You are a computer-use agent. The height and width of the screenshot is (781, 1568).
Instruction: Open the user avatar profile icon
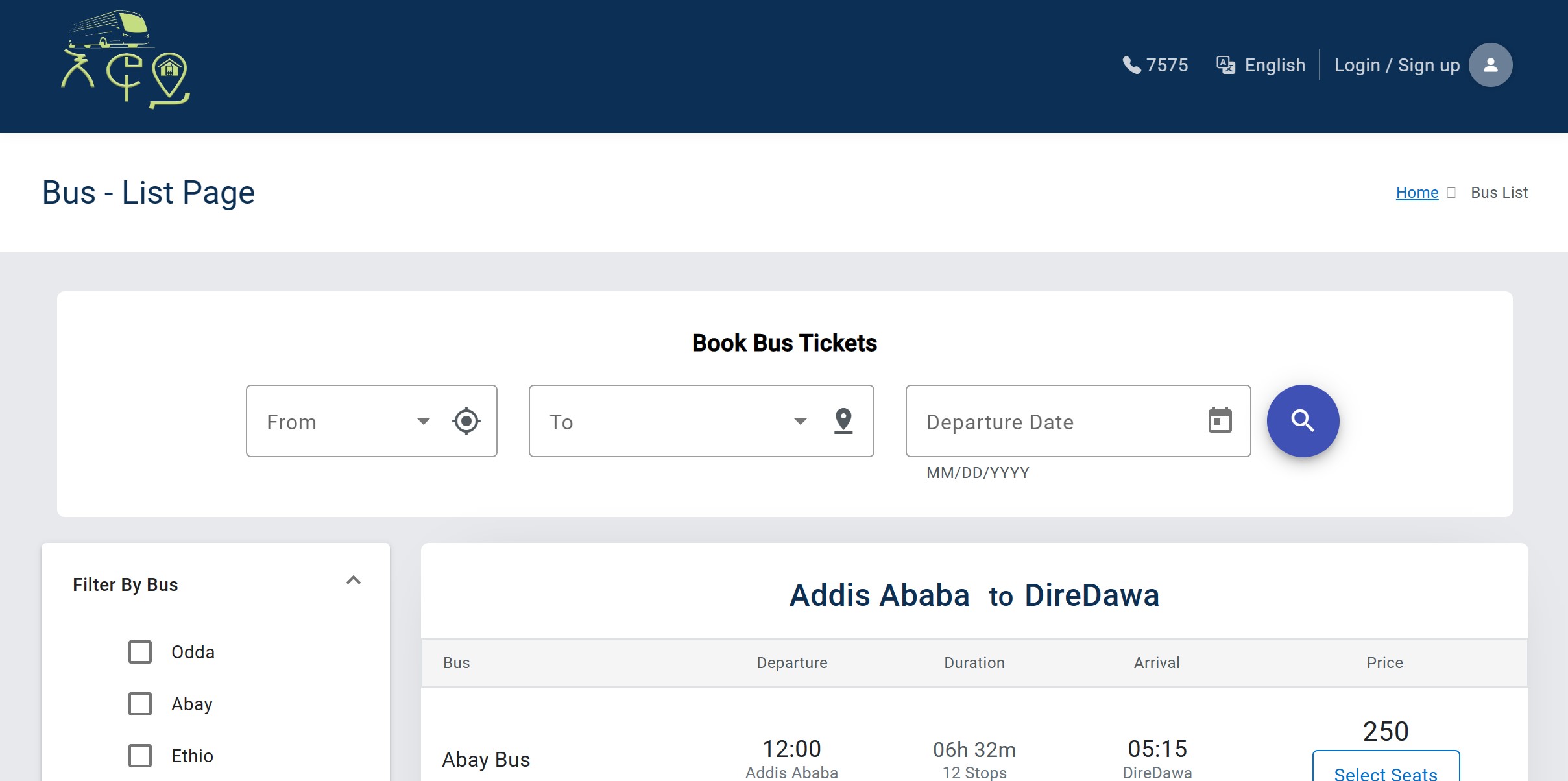(x=1490, y=65)
